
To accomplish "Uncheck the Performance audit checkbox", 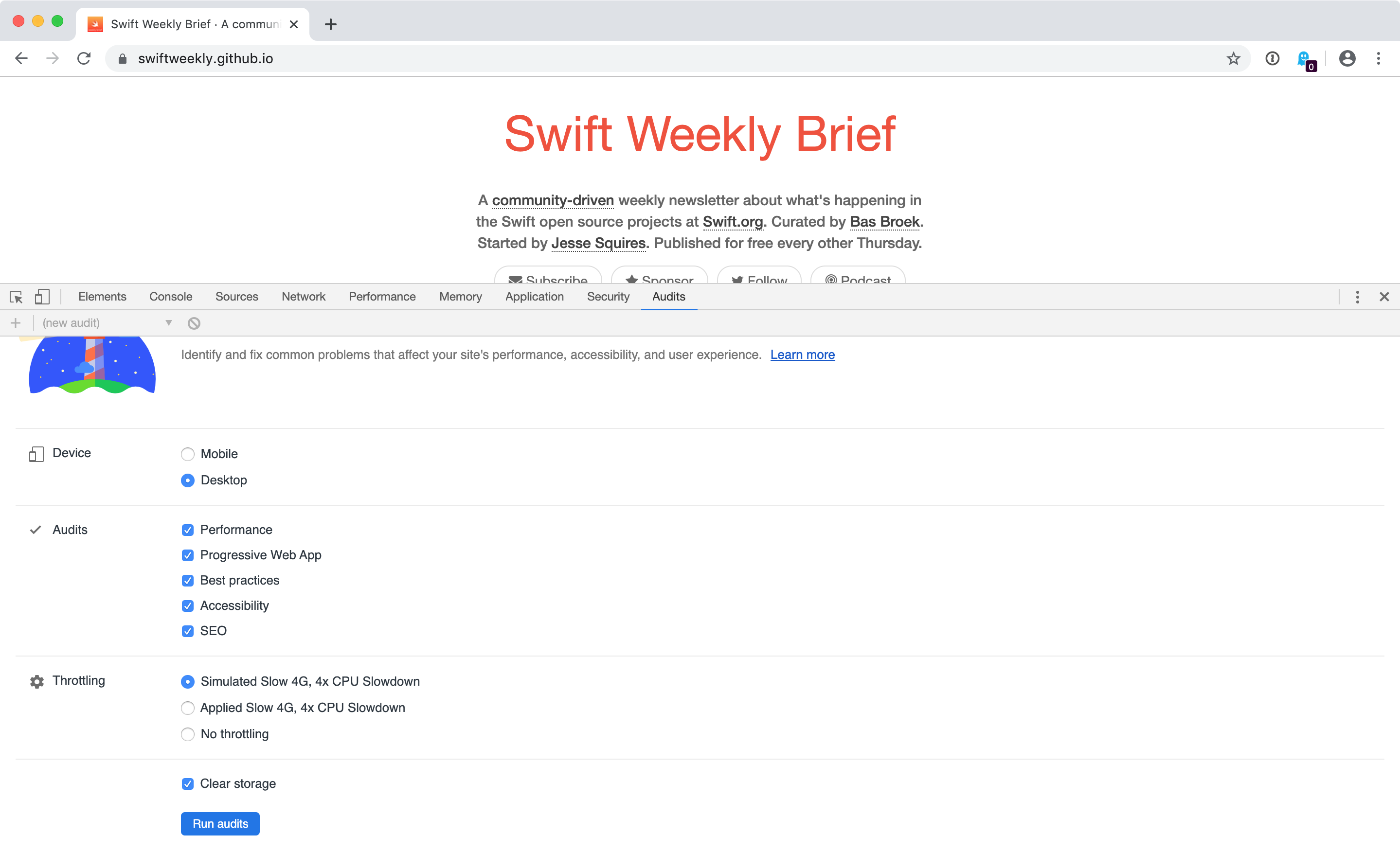I will point(187,530).
